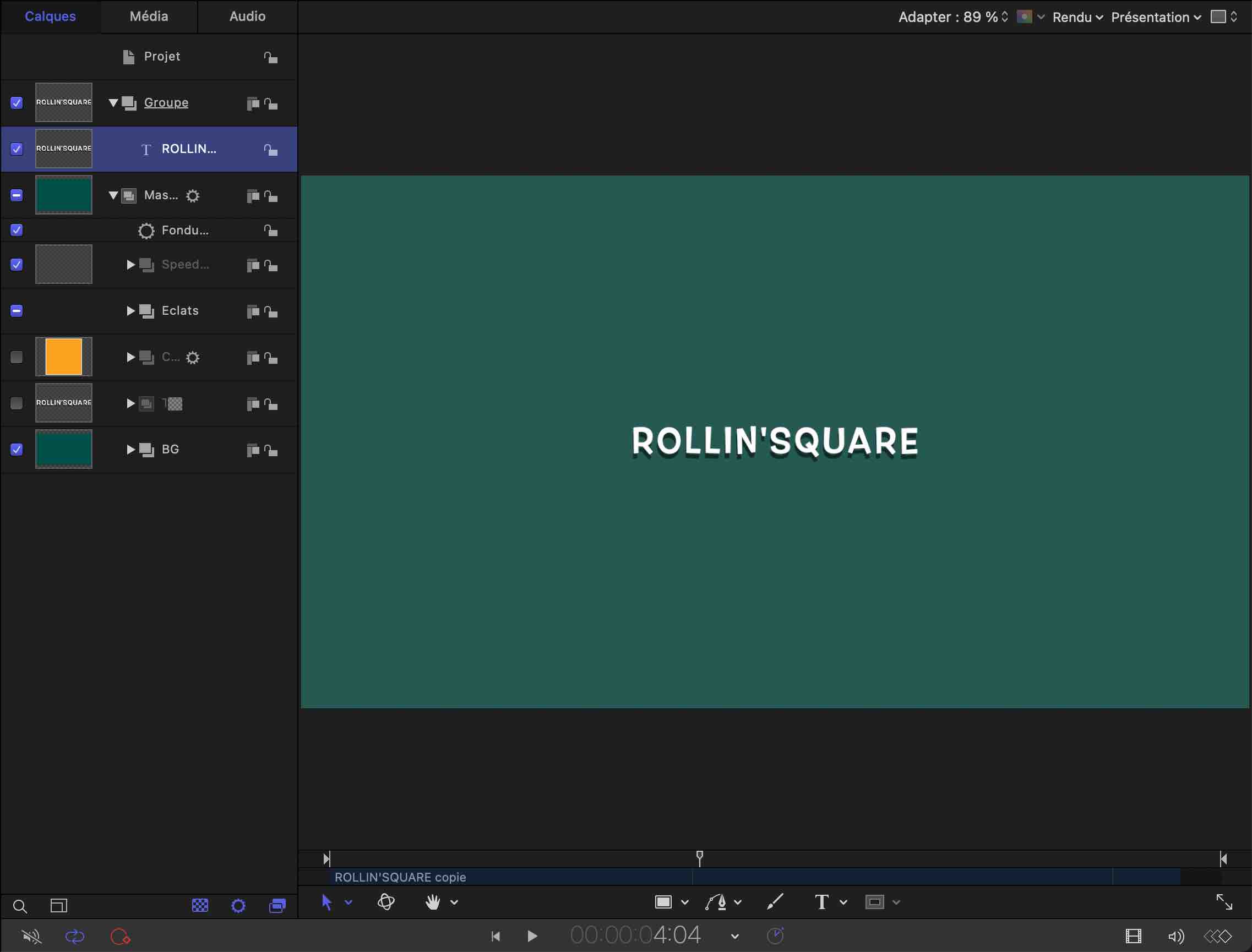Open the Rendu menu
The height and width of the screenshot is (952, 1252).
click(1077, 17)
